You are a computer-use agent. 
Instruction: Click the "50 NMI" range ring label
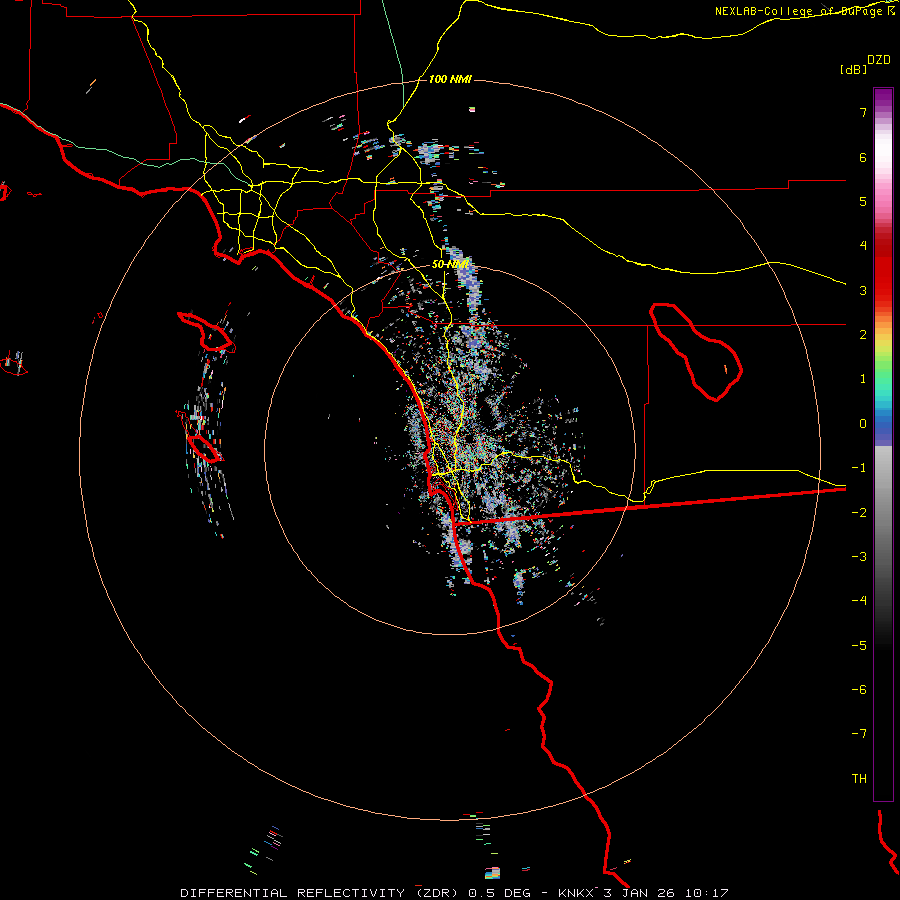[451, 264]
